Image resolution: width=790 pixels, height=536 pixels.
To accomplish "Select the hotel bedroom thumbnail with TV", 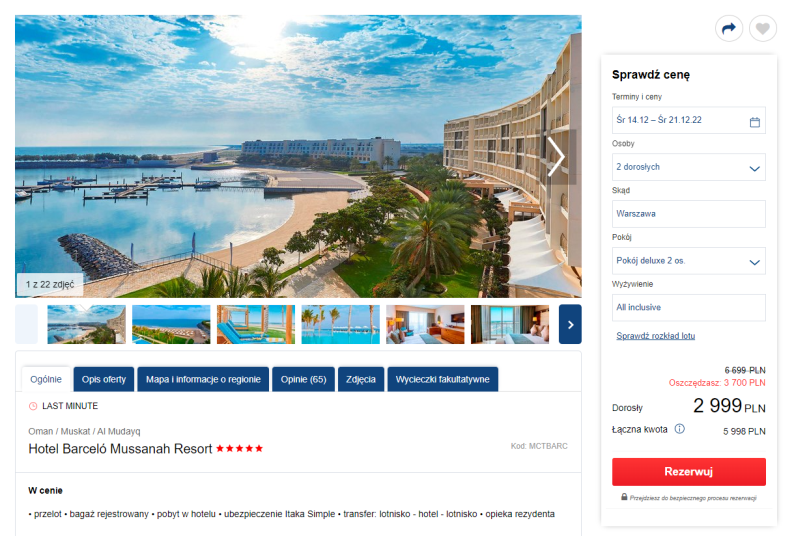I will pyautogui.click(x=425, y=324).
